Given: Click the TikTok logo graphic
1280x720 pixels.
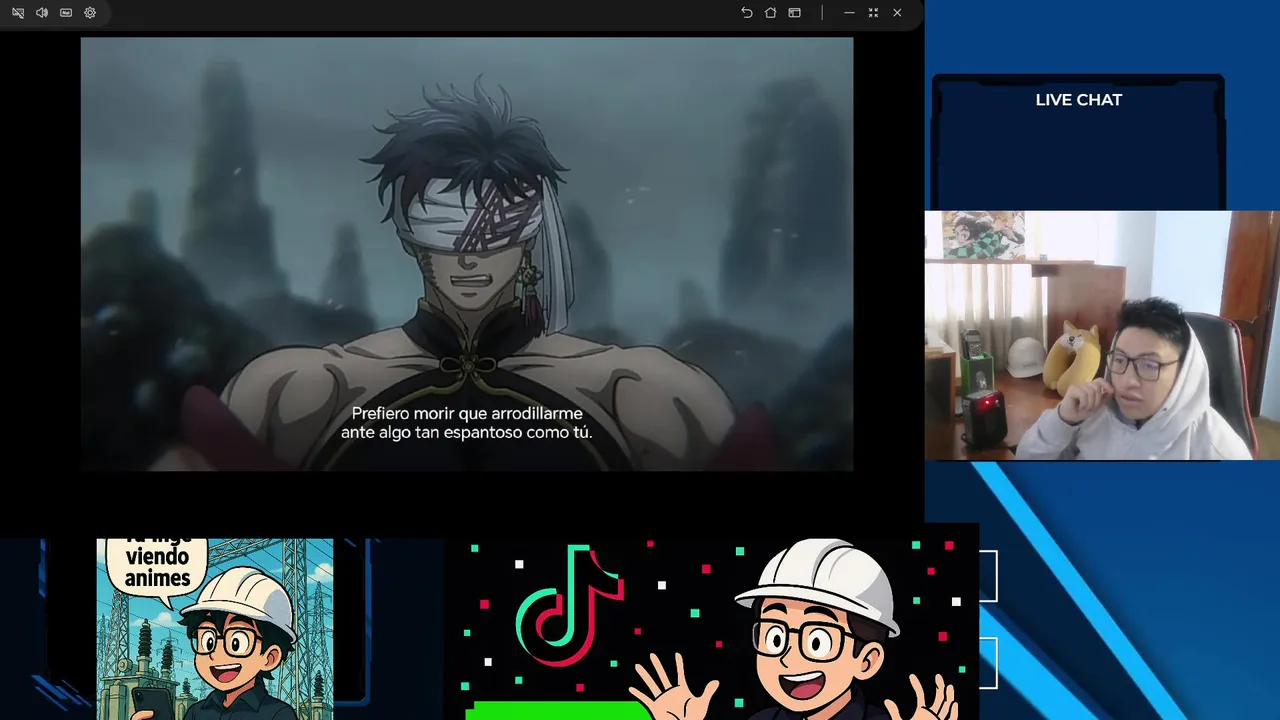Looking at the screenshot, I should [569, 606].
